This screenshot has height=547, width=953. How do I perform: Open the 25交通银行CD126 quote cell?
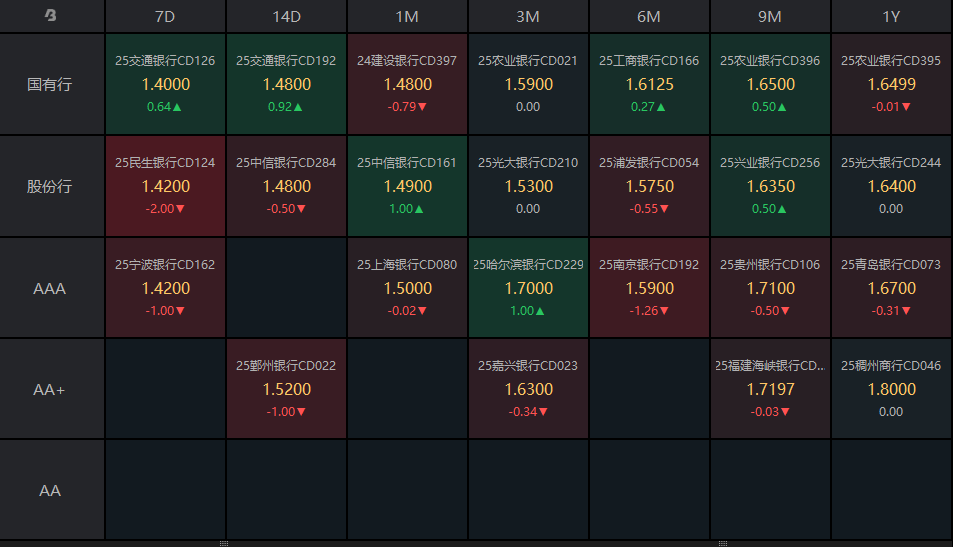click(165, 84)
